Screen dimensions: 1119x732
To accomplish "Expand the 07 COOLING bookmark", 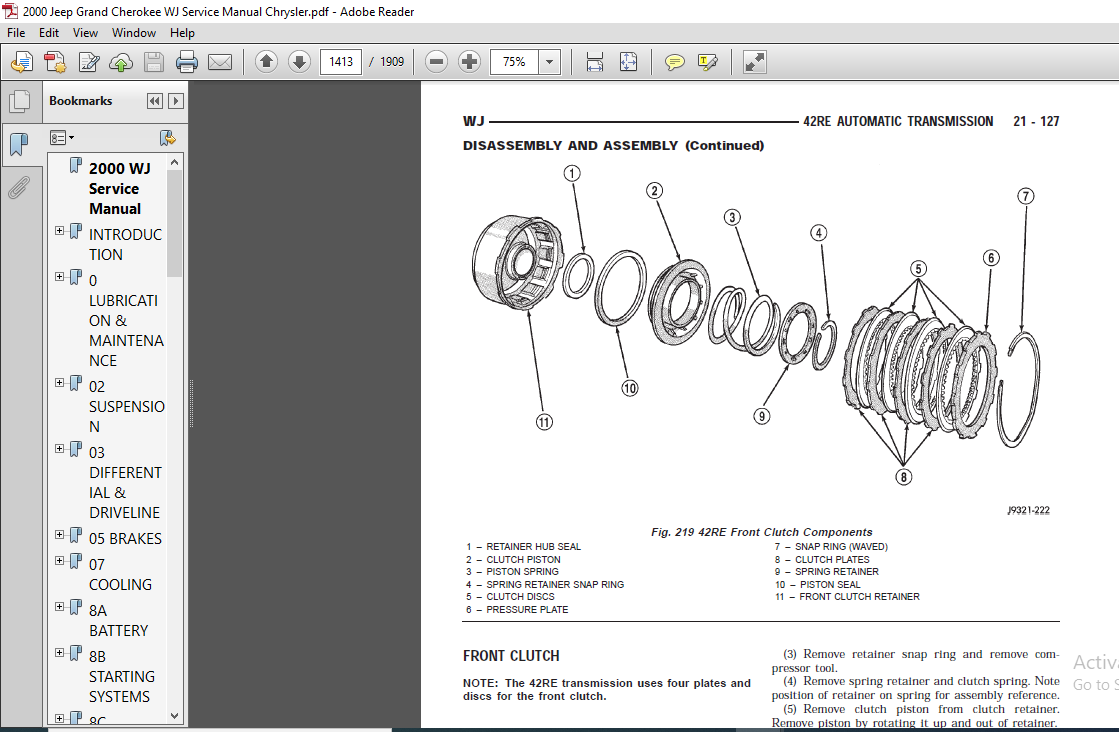I will [x=60, y=561].
